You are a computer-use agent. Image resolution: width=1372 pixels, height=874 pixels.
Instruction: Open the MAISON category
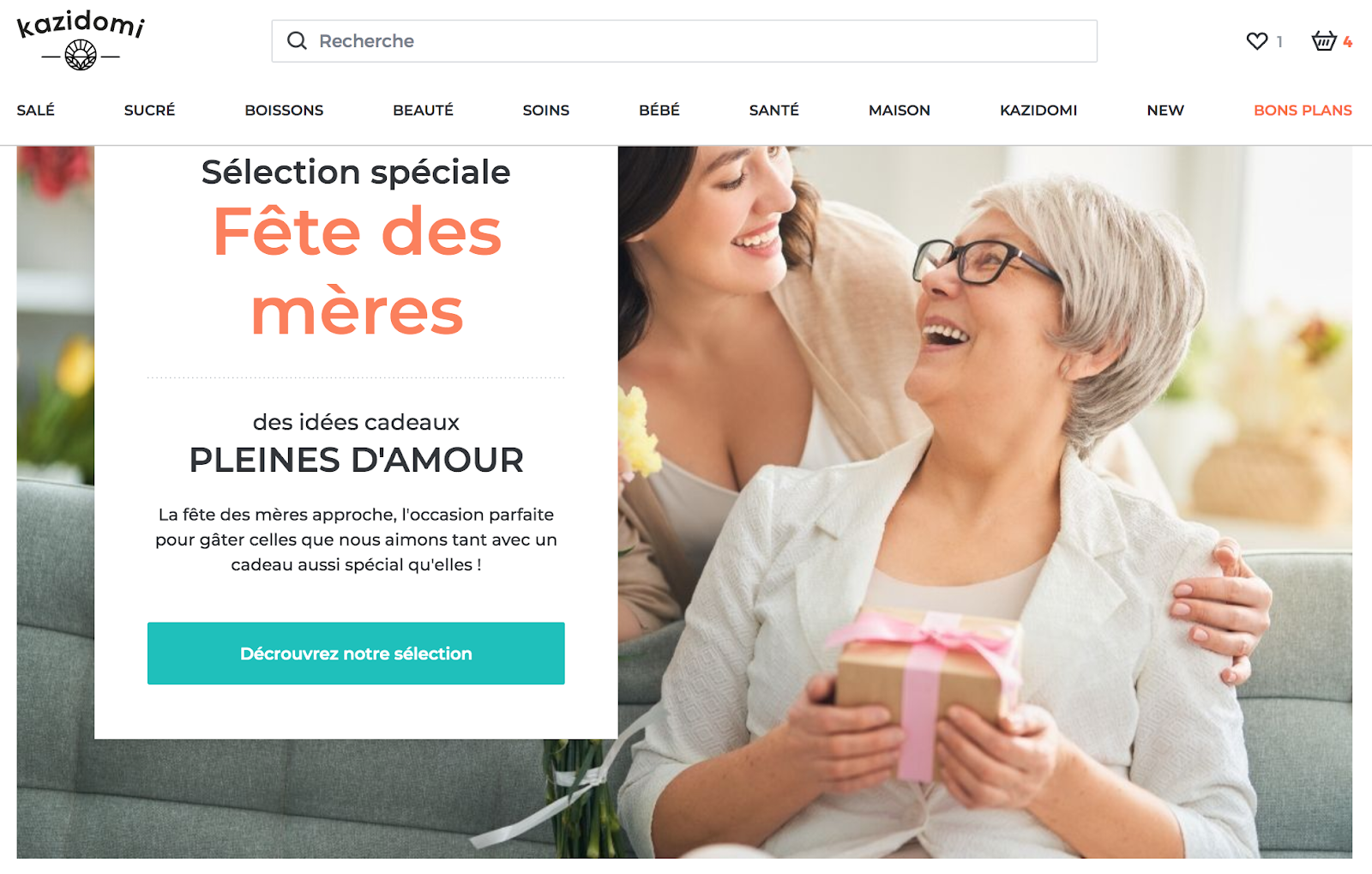[900, 110]
